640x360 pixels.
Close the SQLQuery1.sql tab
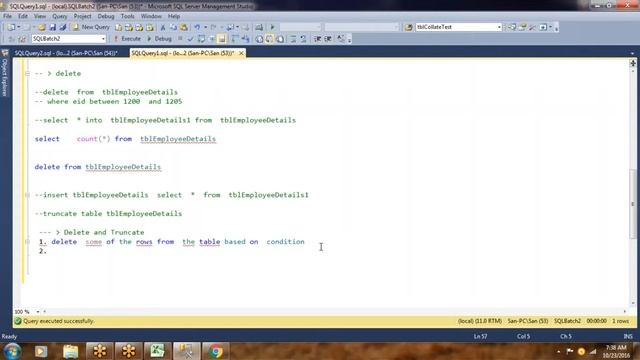(241, 53)
